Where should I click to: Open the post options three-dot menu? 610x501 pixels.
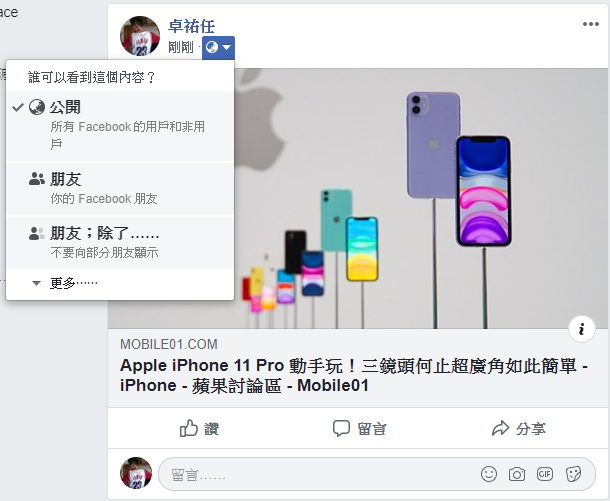tap(590, 24)
